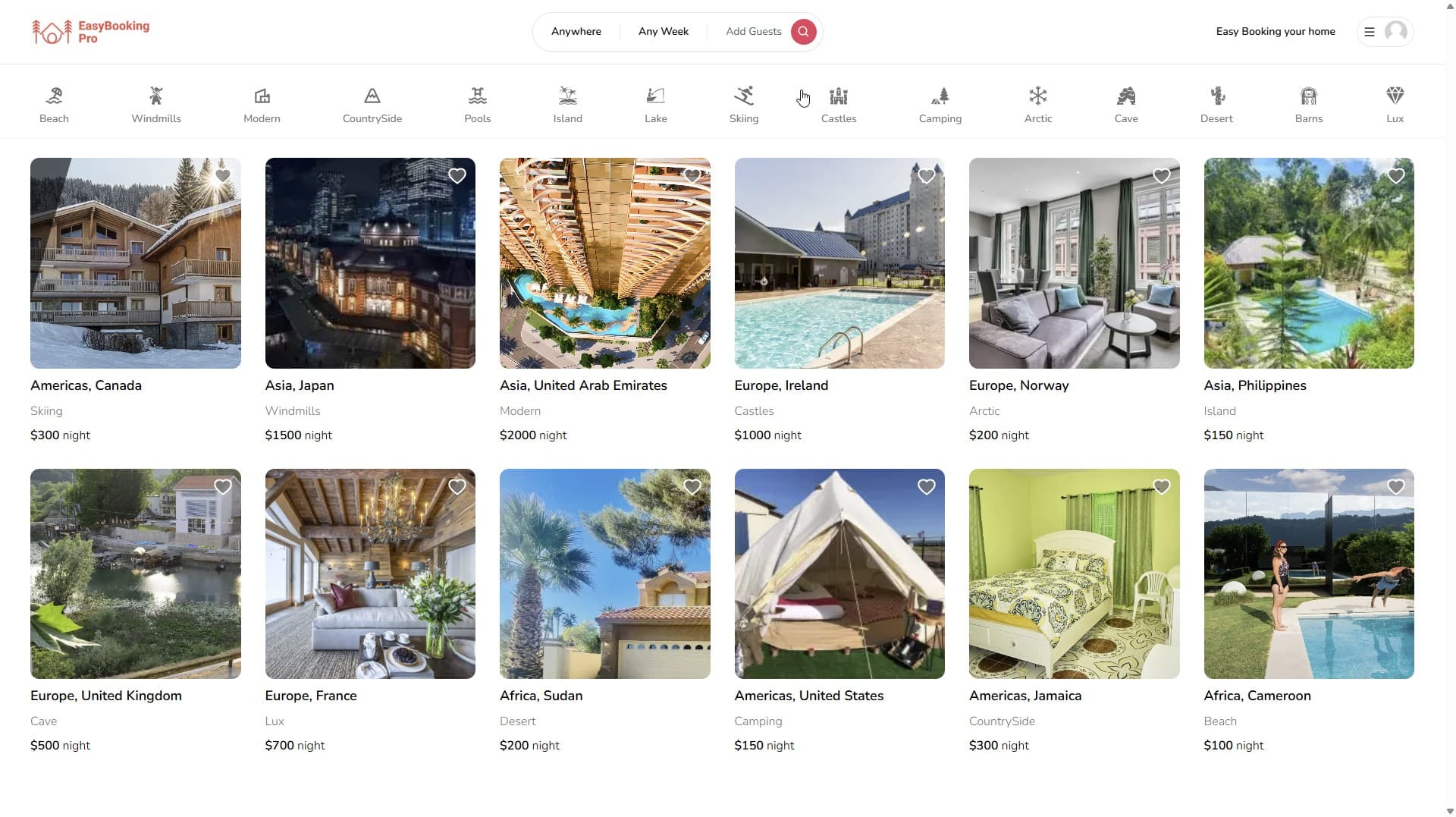Click the Asia, United Arab Emirates title
This screenshot has width=1456, height=817.
[583, 385]
